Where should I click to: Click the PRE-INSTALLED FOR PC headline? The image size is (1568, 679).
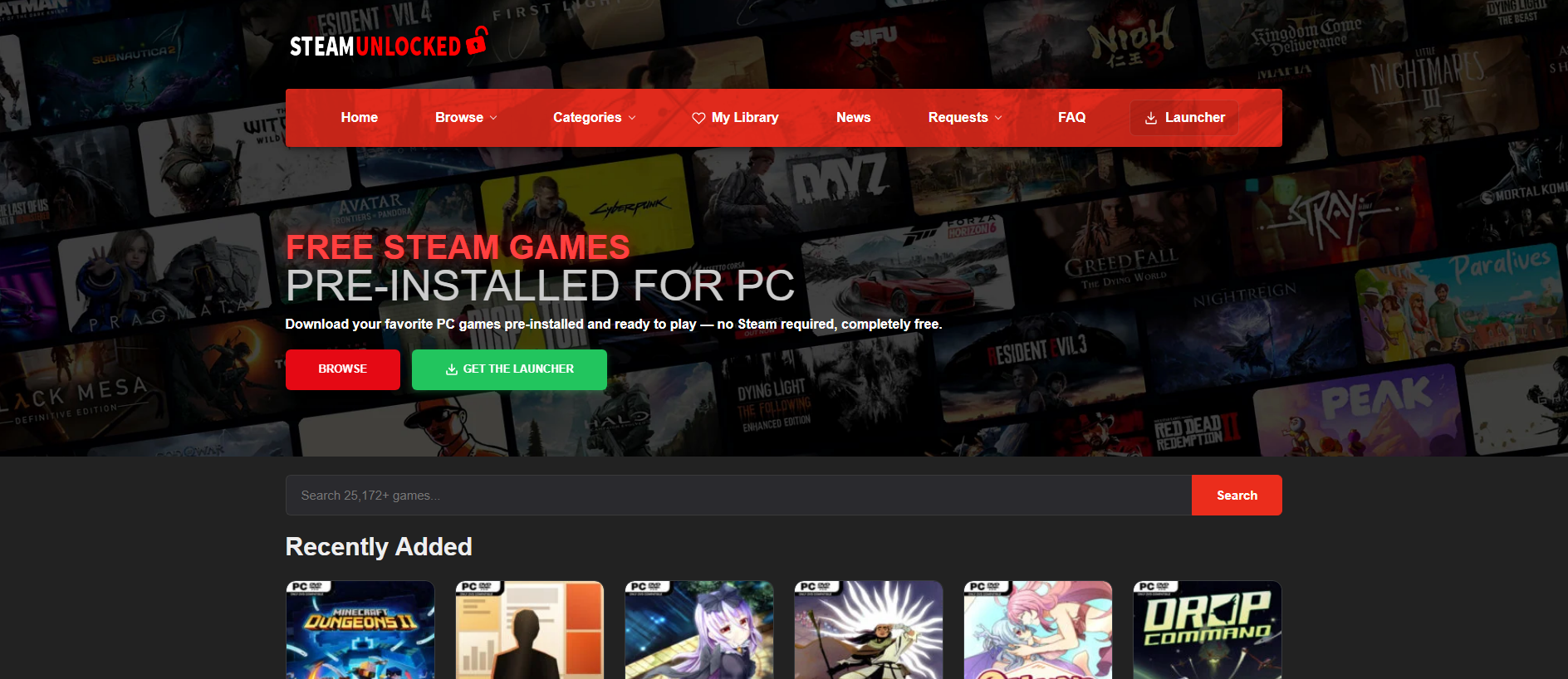(540, 286)
